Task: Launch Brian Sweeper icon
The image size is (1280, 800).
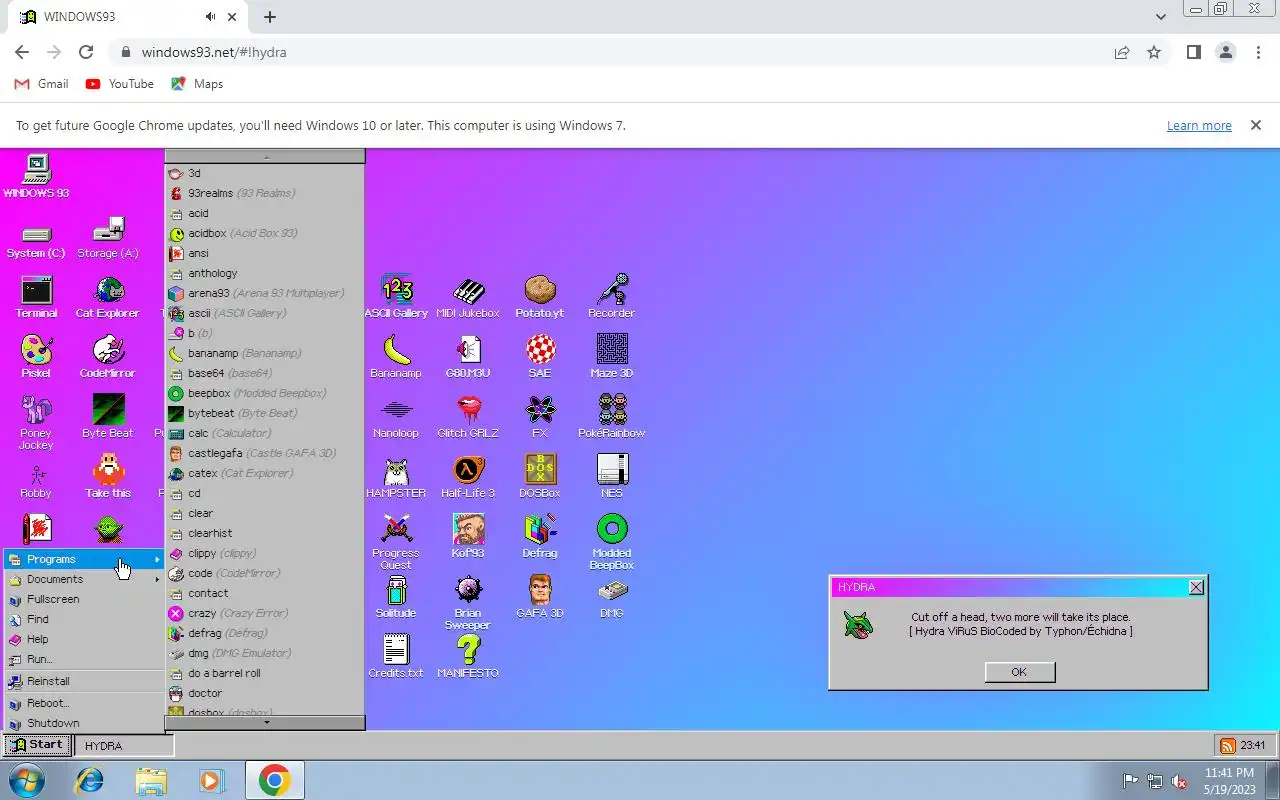Action: point(468,601)
